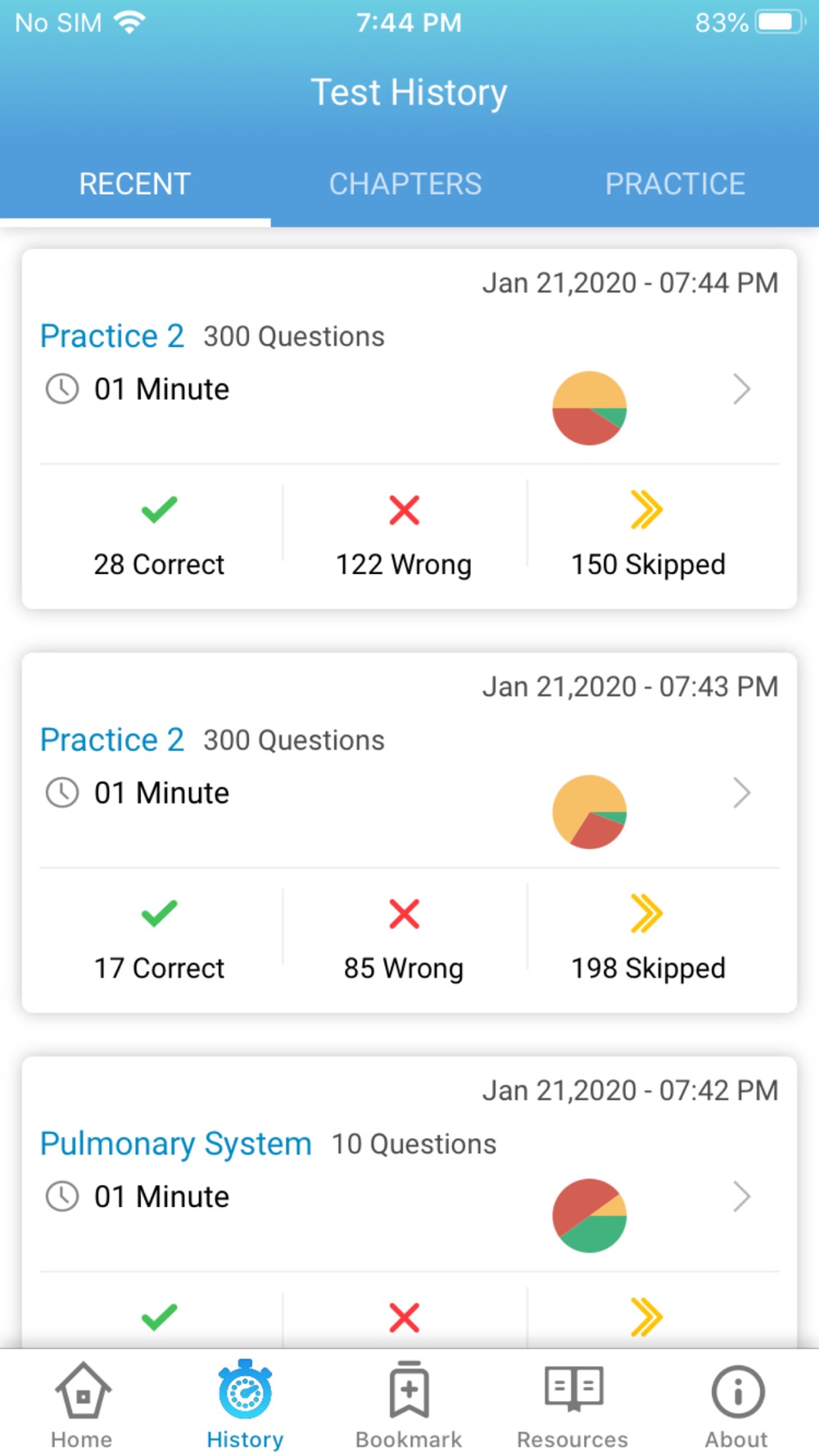
Task: Switch to the PRACTICE tab
Action: point(675,184)
